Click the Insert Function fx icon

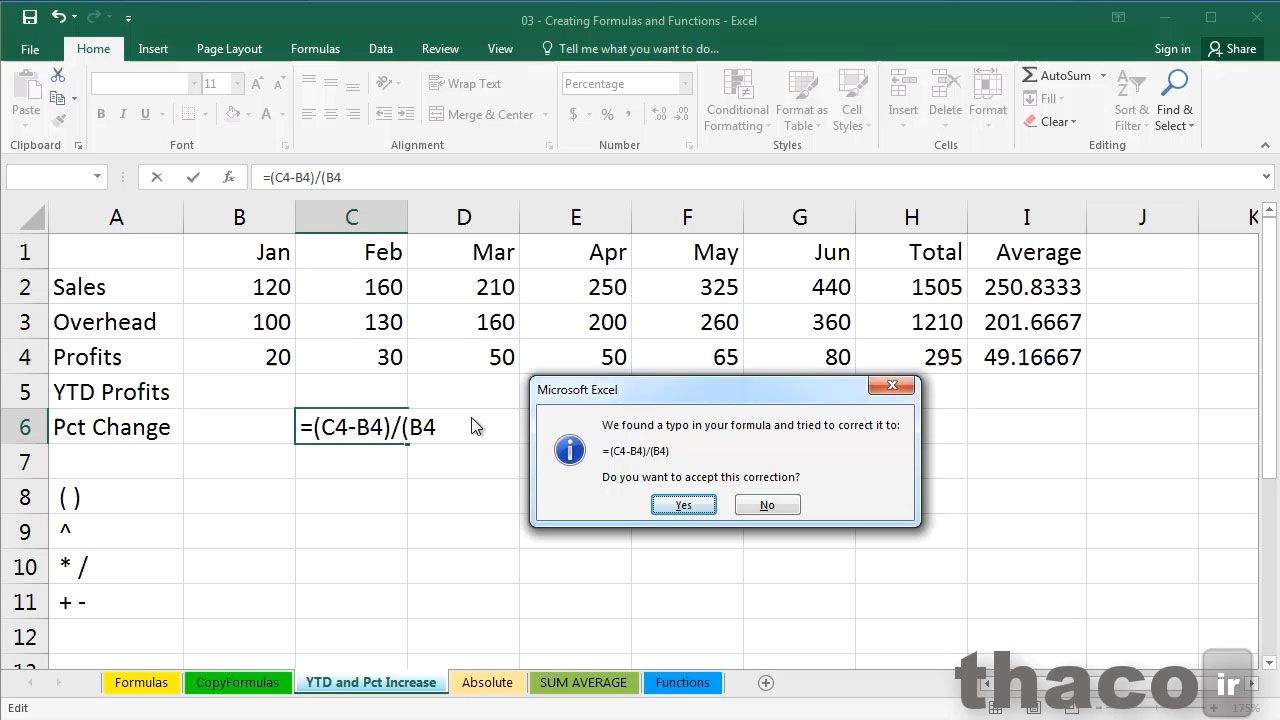coord(229,177)
